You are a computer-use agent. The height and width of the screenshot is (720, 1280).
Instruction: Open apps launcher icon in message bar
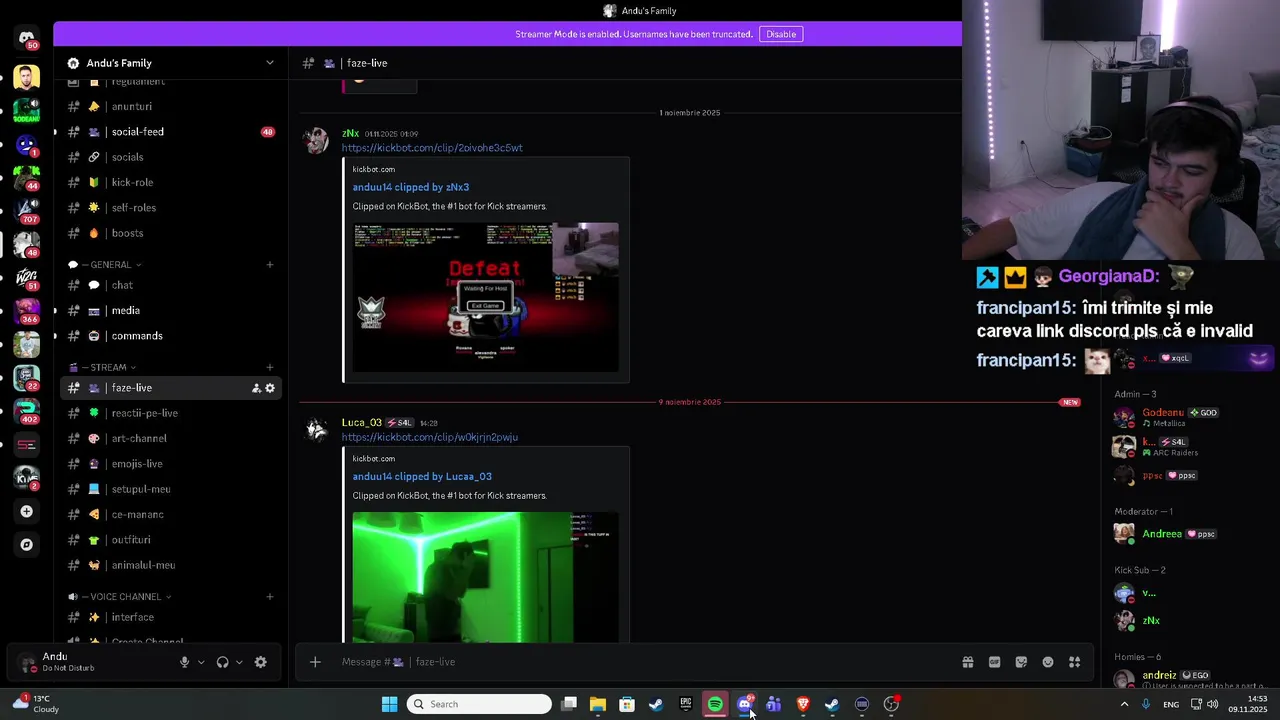[1075, 662]
